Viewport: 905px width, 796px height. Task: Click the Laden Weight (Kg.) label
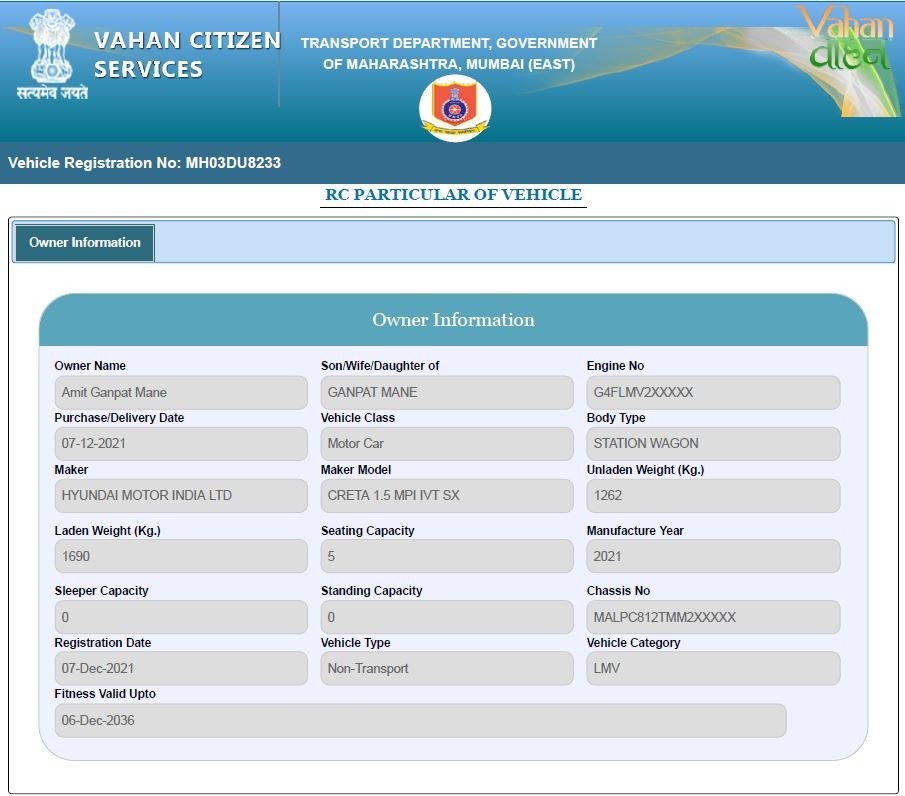(107, 530)
